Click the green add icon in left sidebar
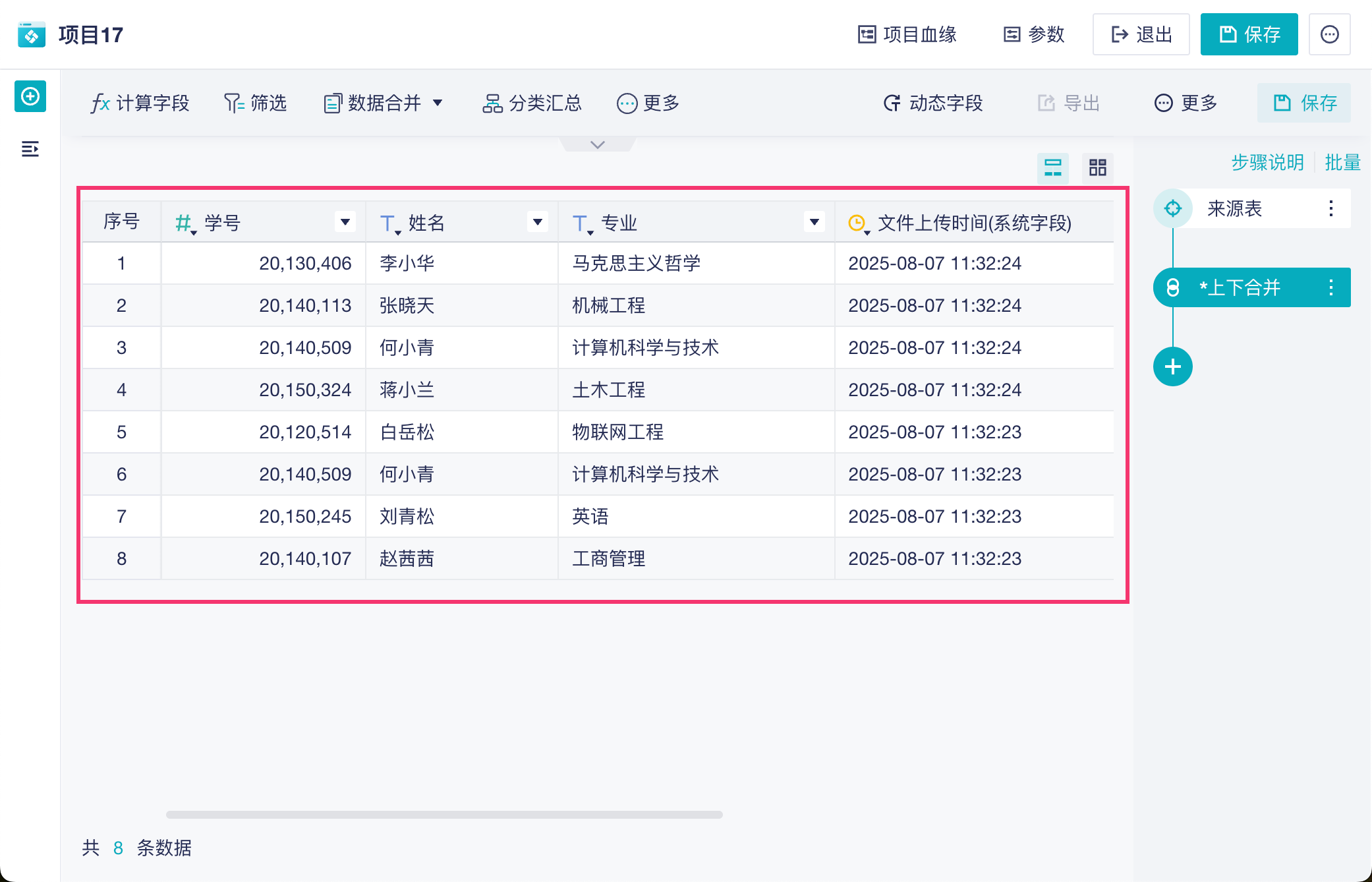The height and width of the screenshot is (882, 1372). (30, 97)
